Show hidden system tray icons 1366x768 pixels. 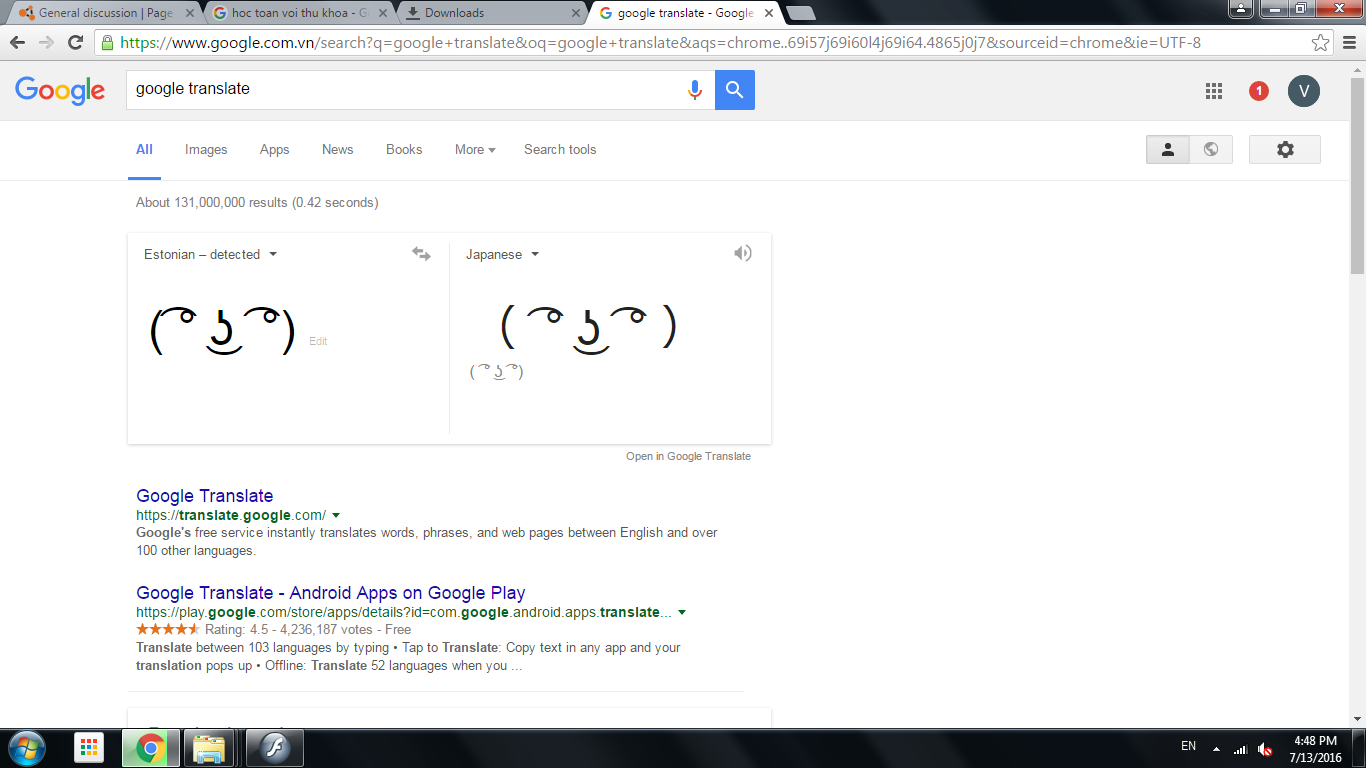1216,748
